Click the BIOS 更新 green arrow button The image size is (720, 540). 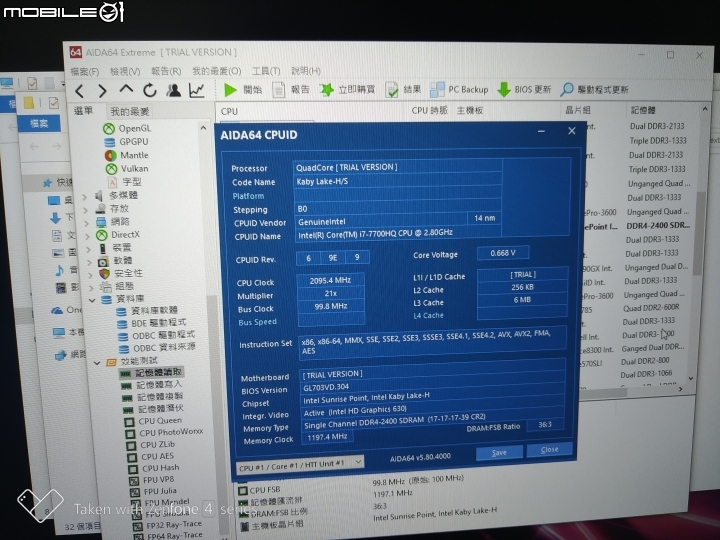[524, 89]
